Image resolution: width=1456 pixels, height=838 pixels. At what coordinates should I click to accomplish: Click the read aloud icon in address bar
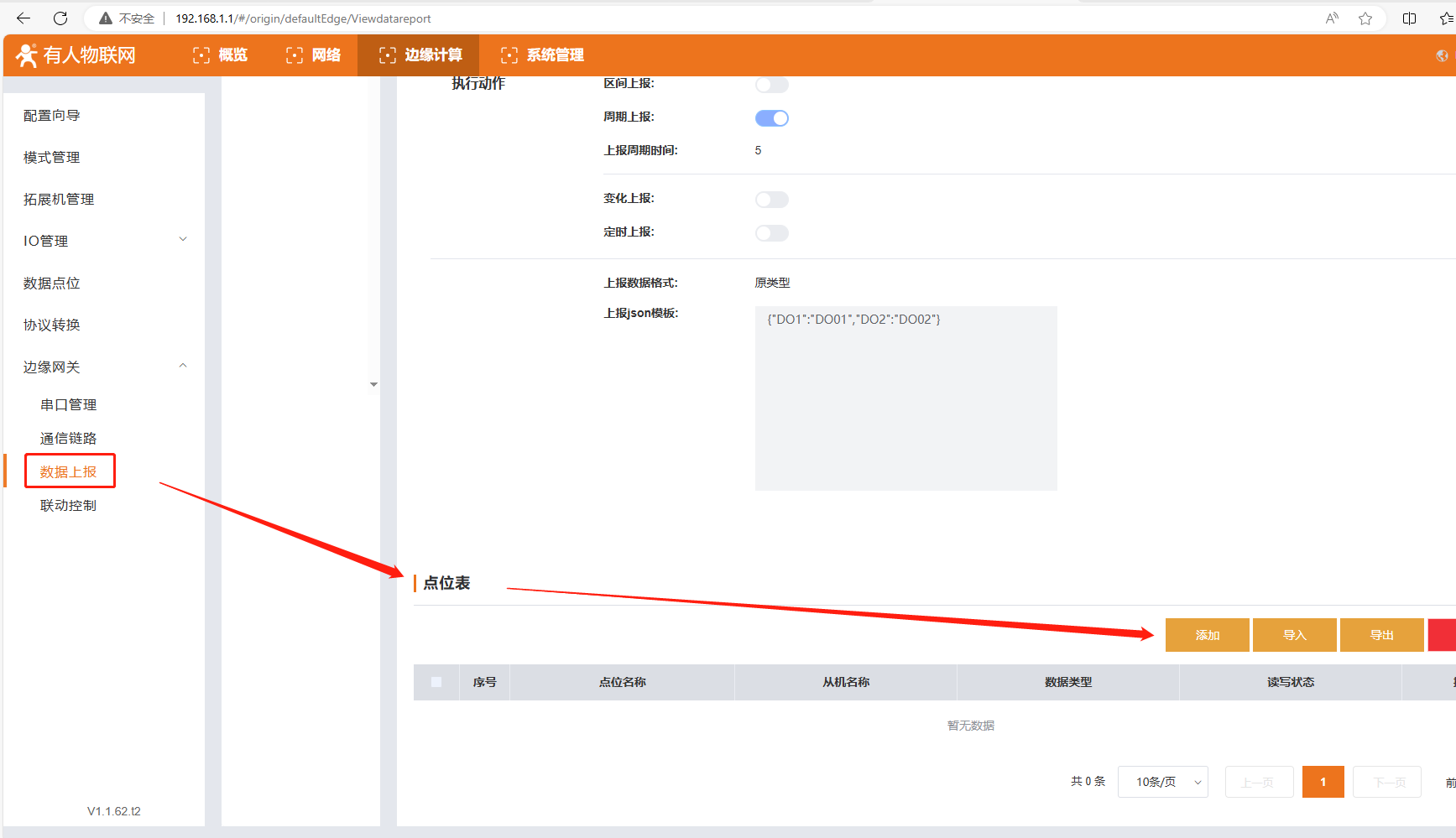1332,18
